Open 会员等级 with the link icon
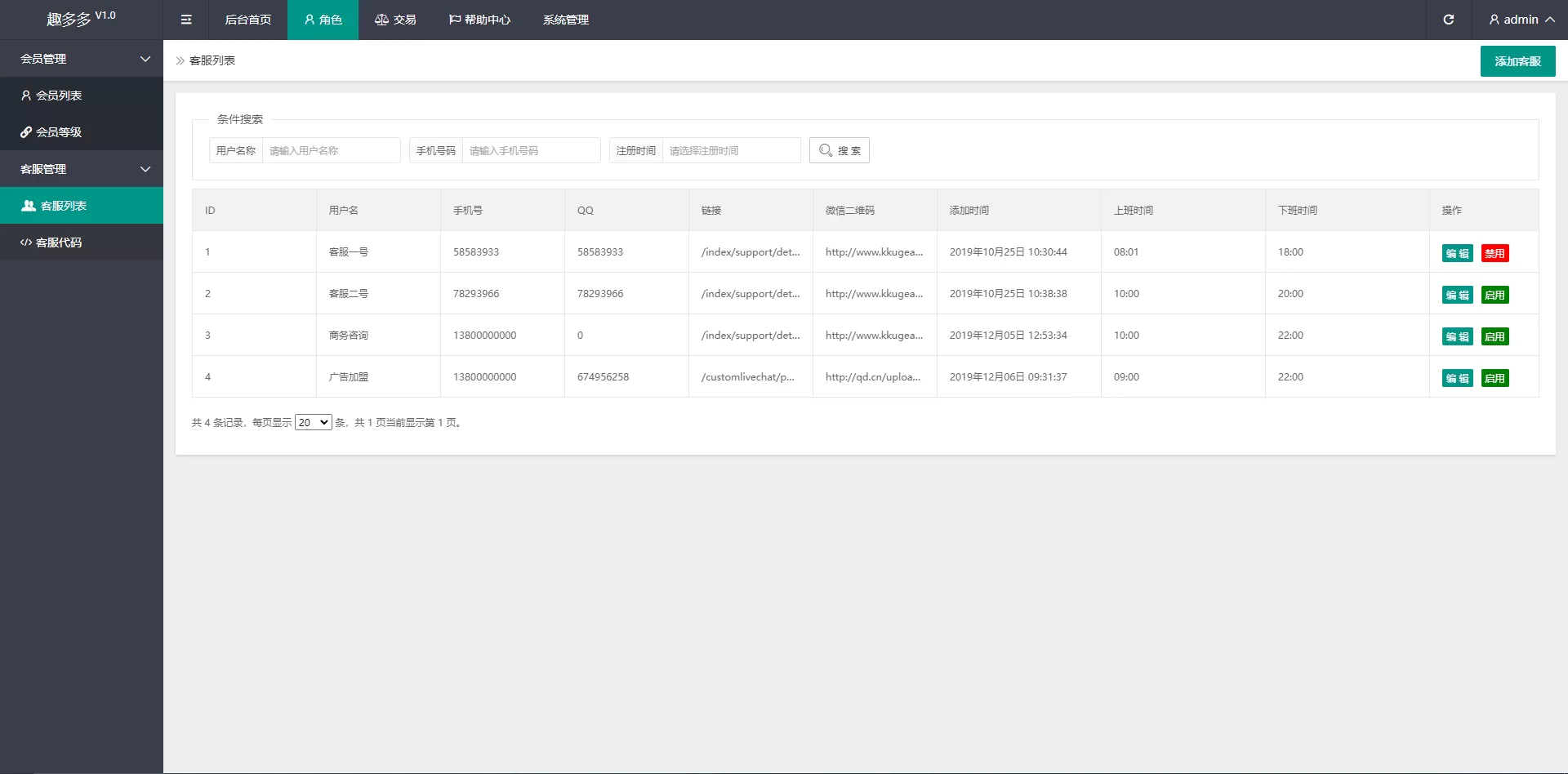The height and width of the screenshot is (774, 1568). (51, 132)
